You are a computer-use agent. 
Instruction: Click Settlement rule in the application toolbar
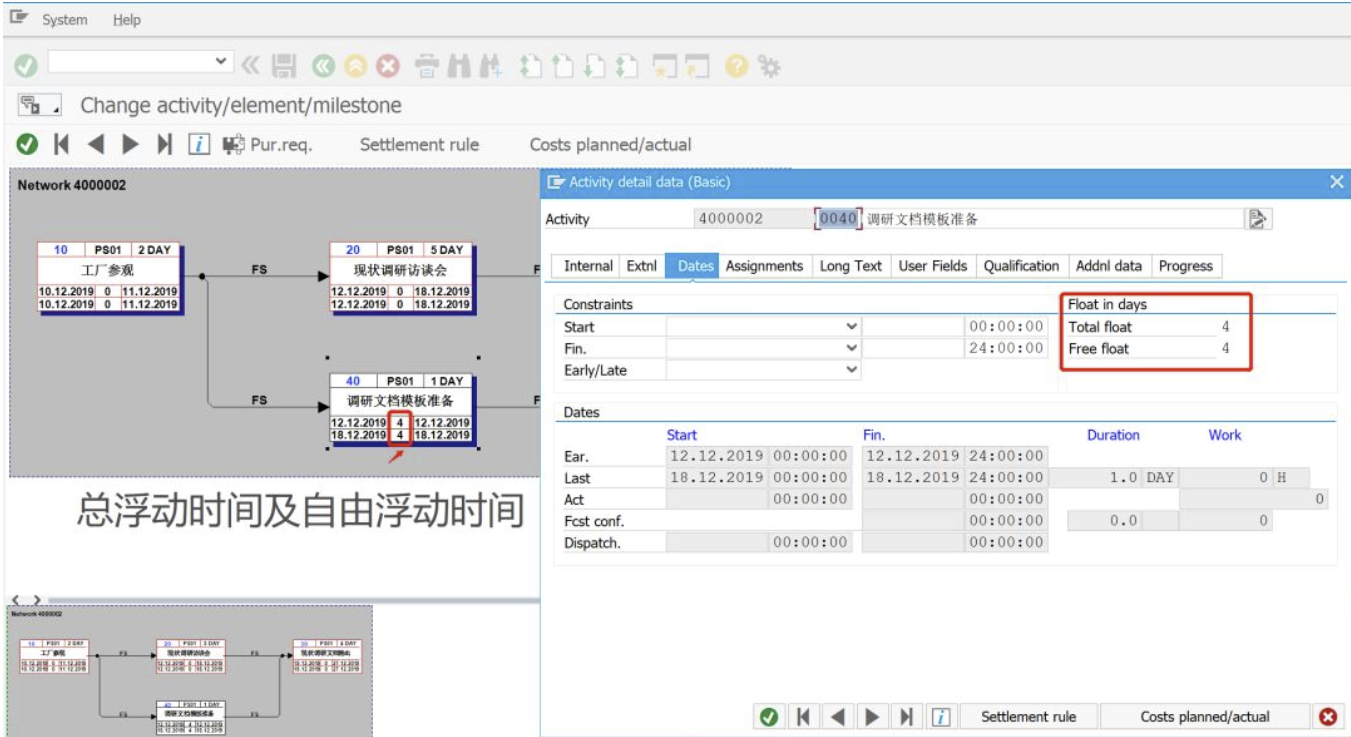419,145
